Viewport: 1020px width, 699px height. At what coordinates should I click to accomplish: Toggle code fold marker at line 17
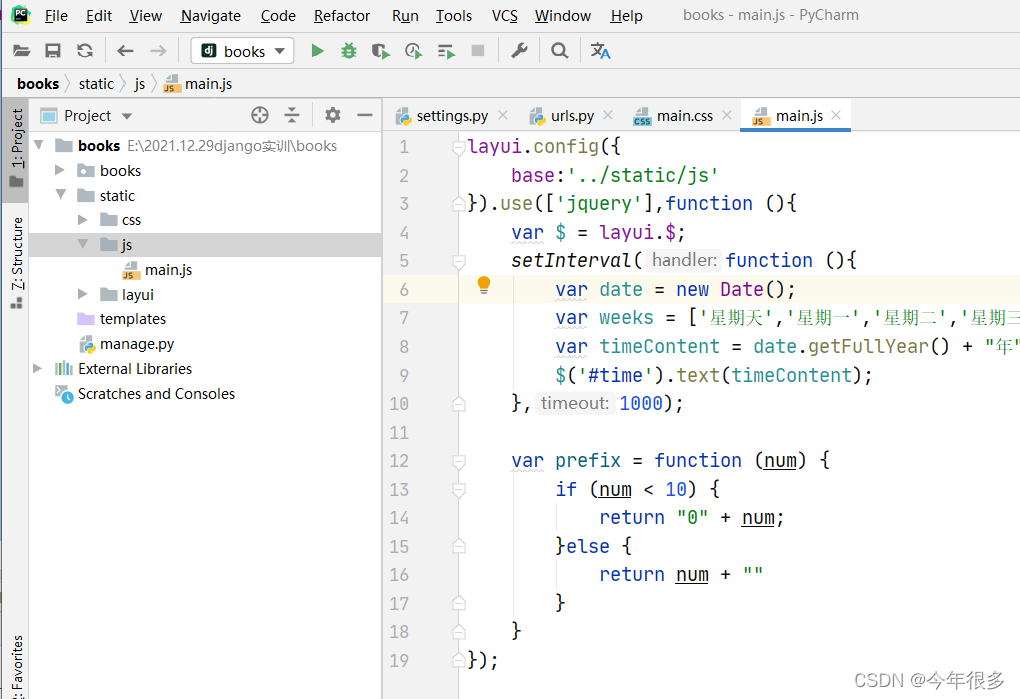coord(459,603)
